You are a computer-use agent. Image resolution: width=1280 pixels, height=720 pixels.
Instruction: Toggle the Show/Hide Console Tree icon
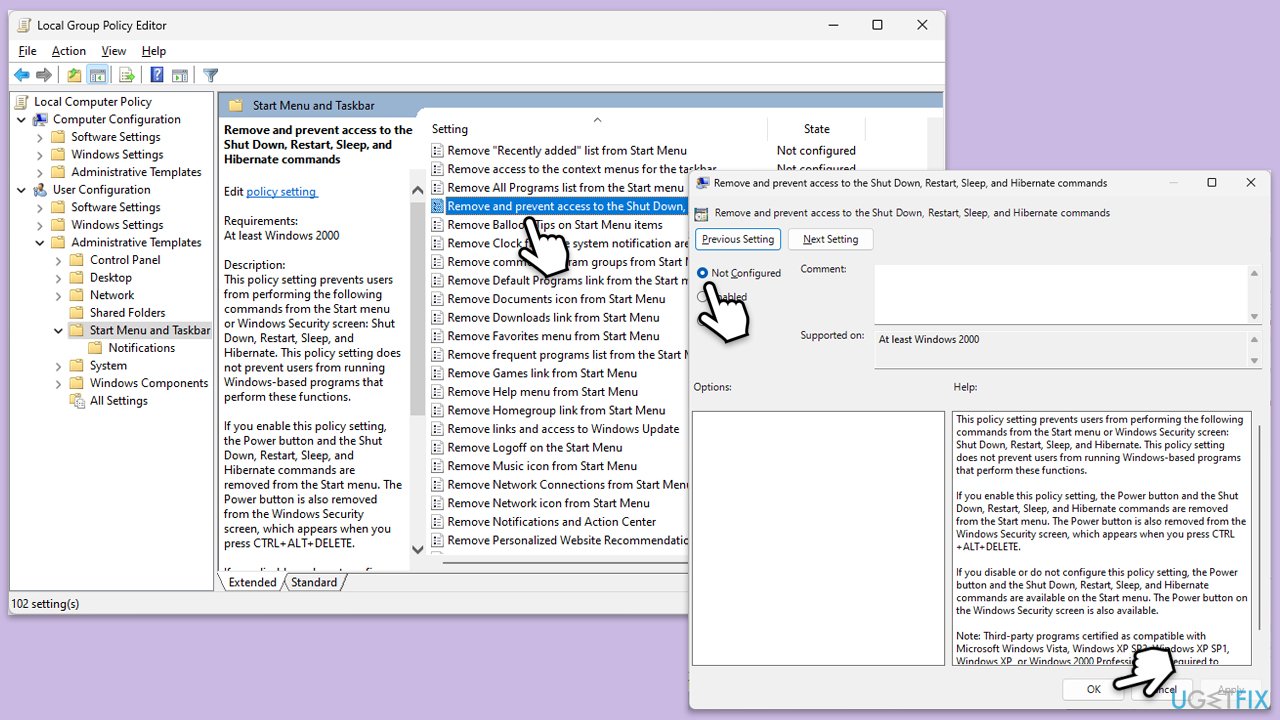pyautogui.click(x=98, y=75)
